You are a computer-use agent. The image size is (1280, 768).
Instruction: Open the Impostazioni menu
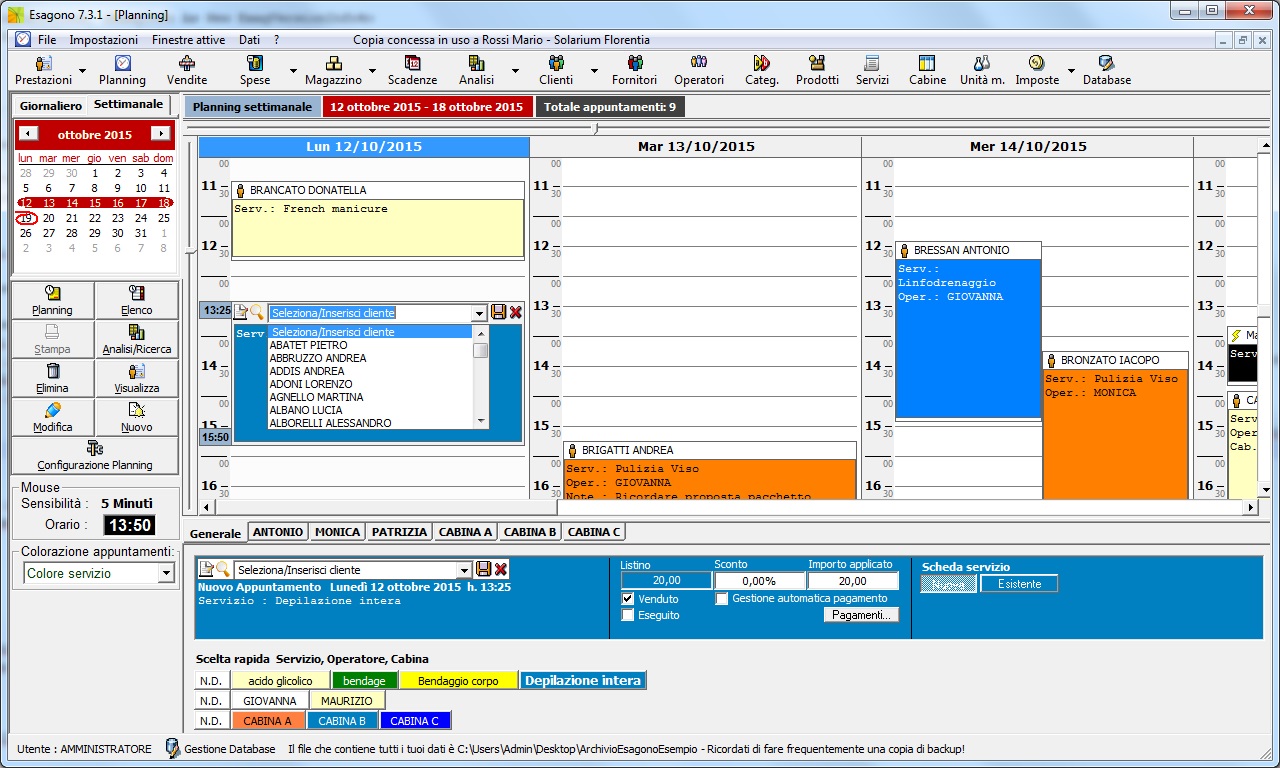(103, 40)
